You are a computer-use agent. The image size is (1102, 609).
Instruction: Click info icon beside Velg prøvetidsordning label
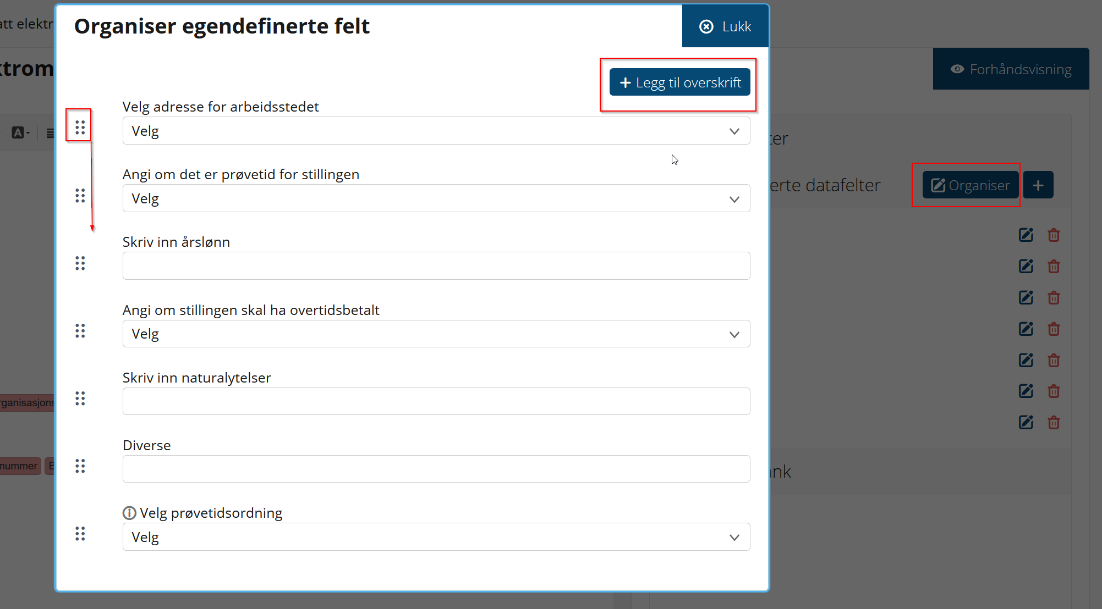[129, 513]
